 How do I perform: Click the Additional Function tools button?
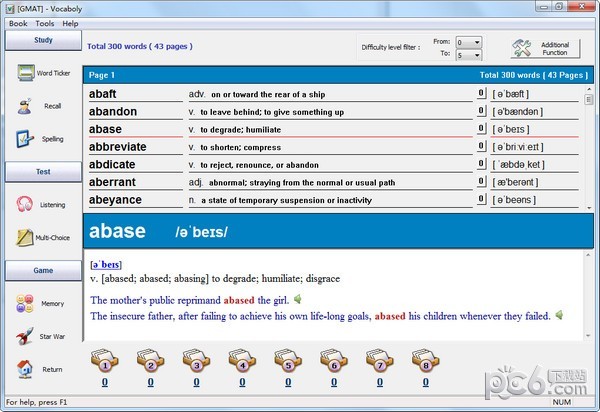click(545, 49)
